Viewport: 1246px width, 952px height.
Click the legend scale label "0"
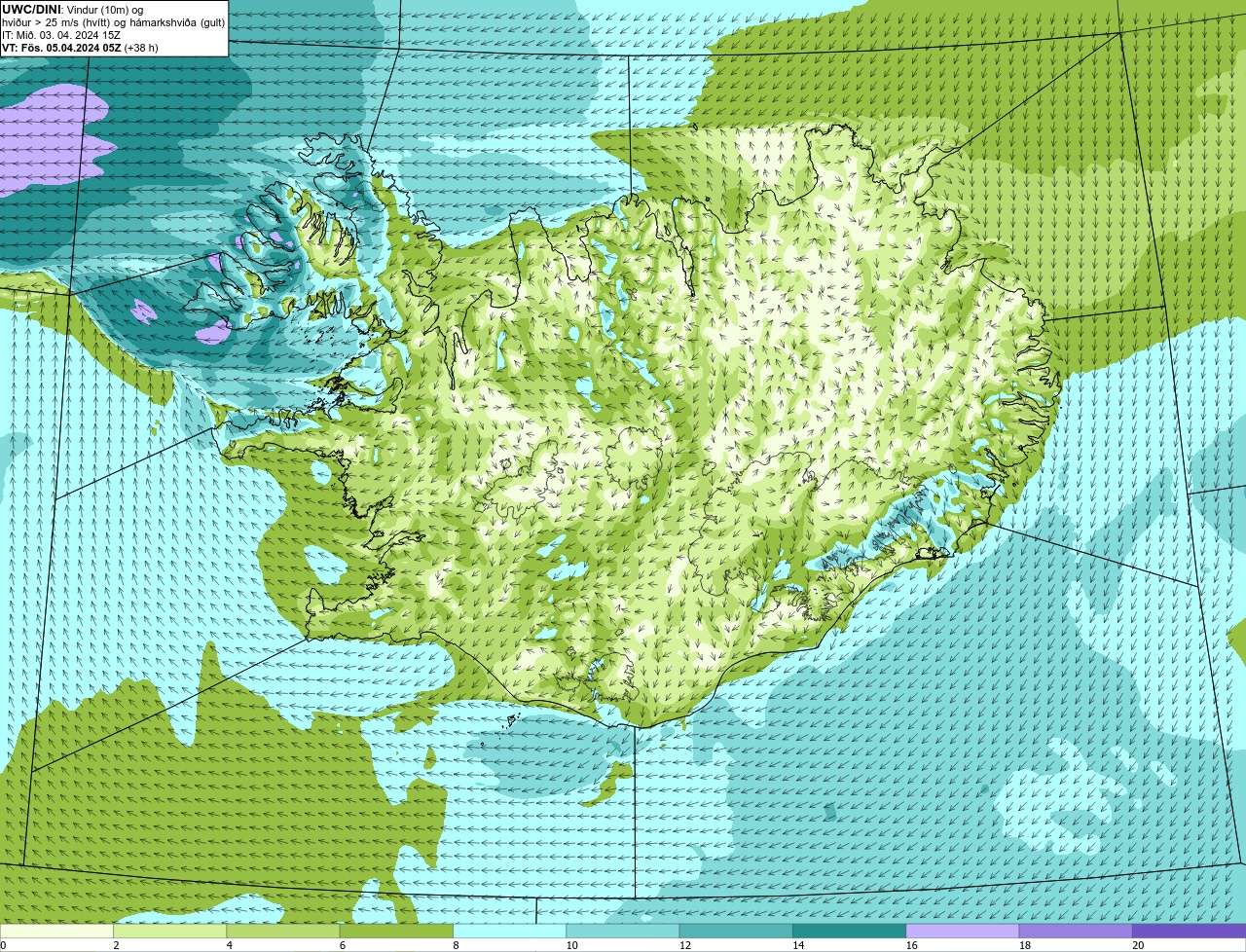pos(3,945)
